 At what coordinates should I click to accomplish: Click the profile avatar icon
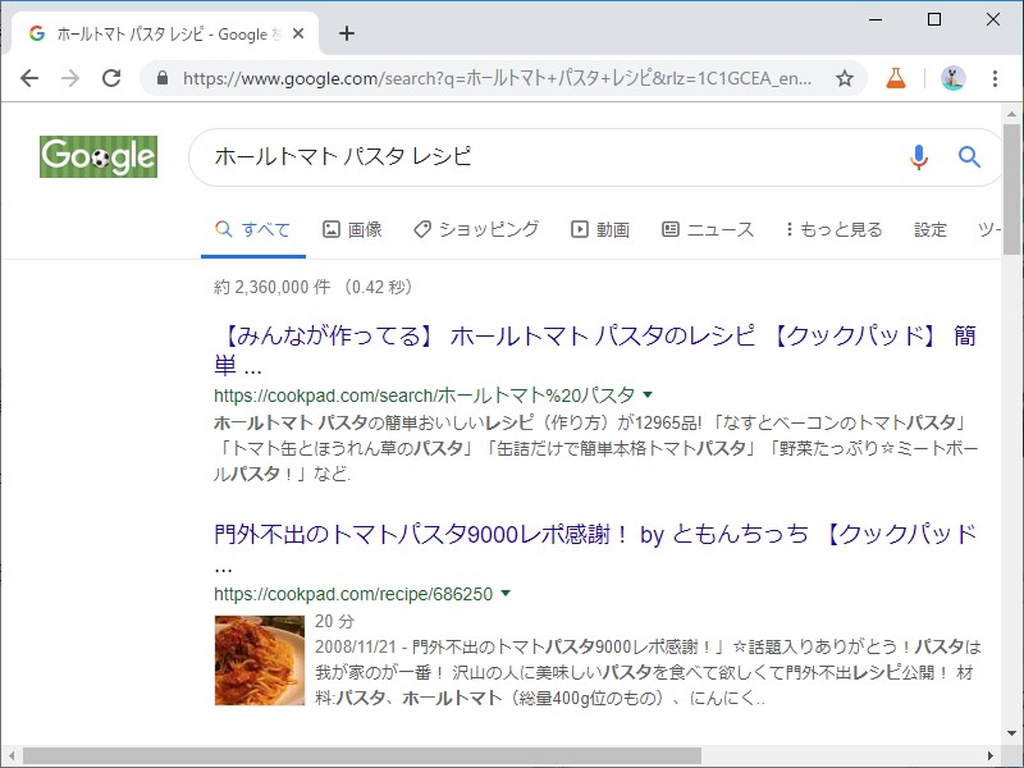[953, 78]
